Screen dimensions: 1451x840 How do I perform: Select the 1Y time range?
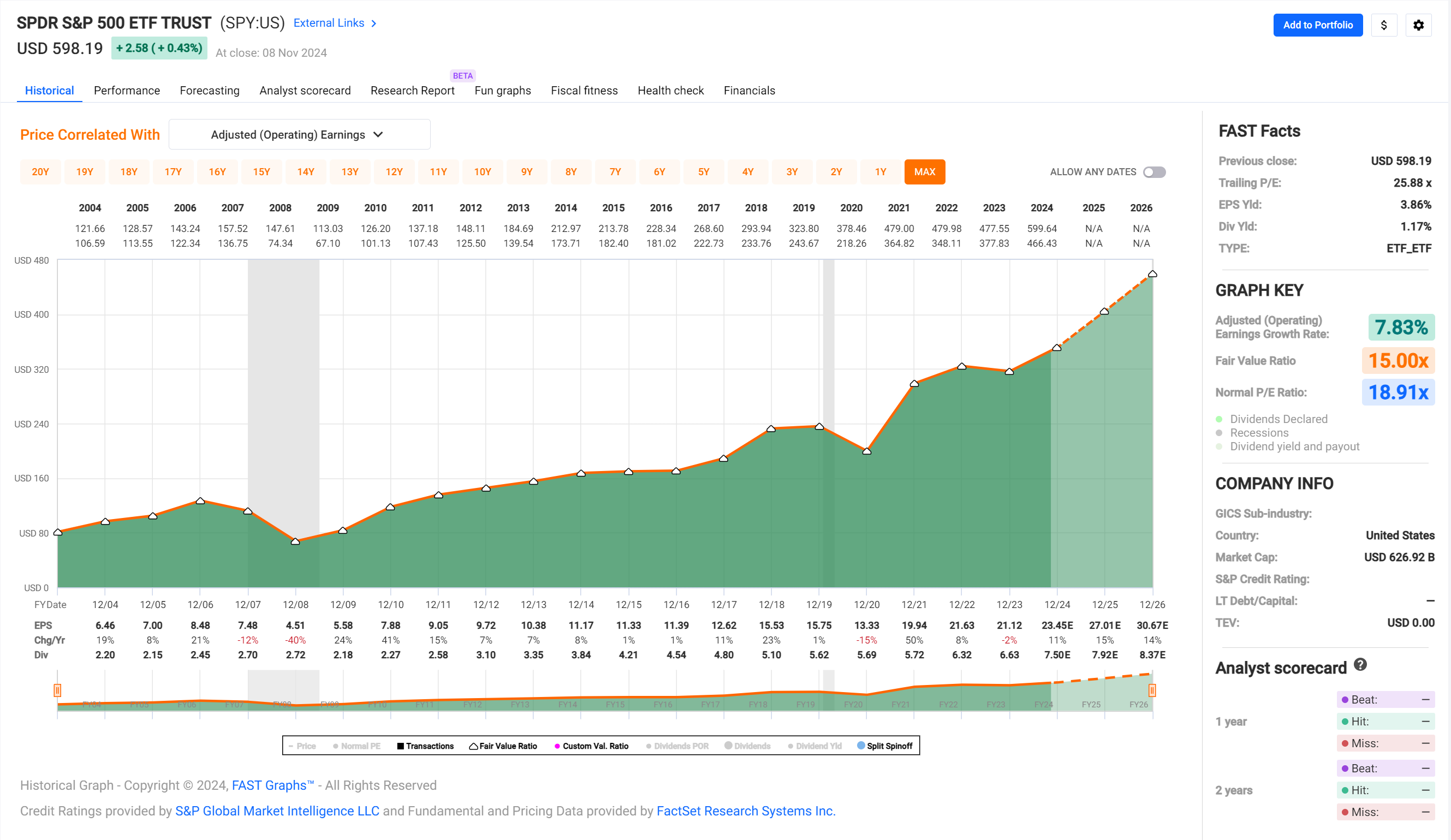[x=881, y=172]
